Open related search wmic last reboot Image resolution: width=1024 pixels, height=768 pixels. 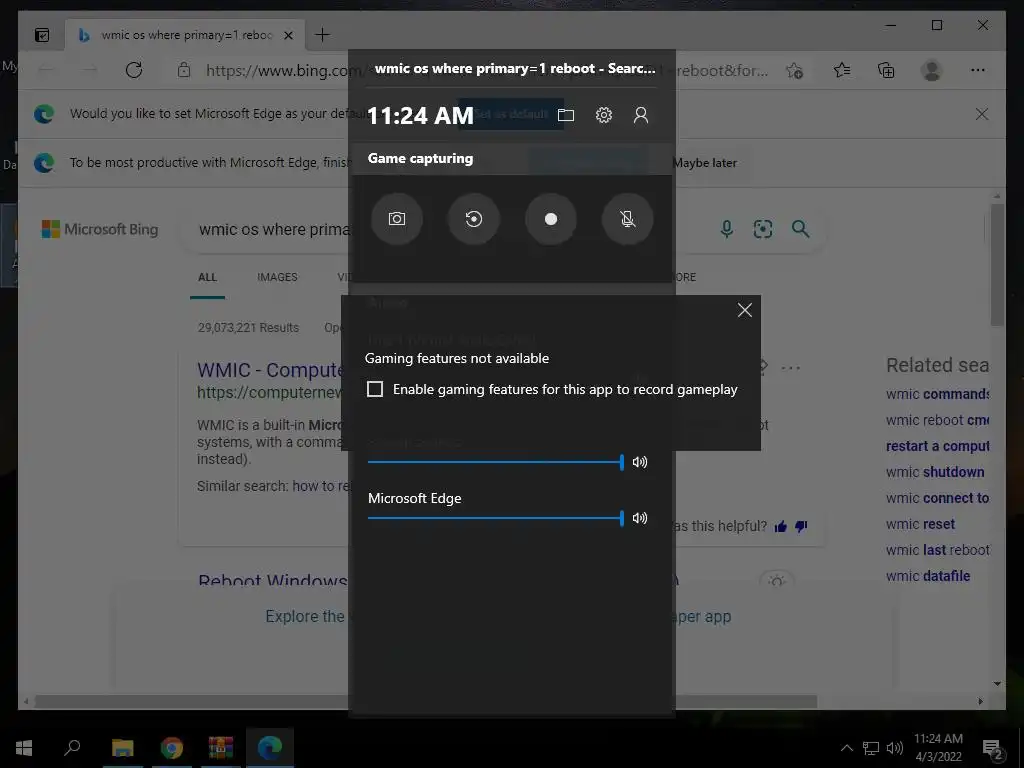(x=937, y=550)
